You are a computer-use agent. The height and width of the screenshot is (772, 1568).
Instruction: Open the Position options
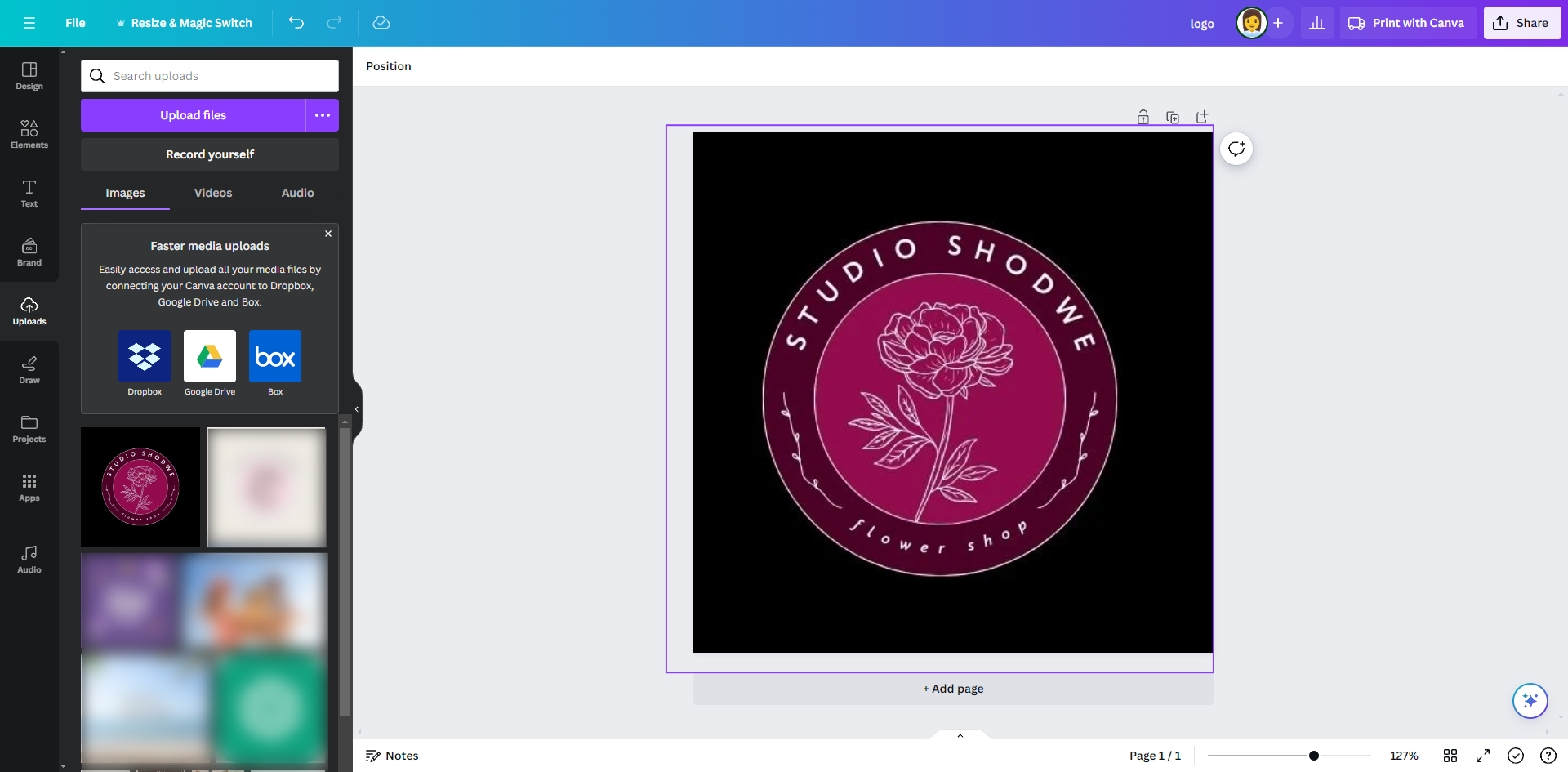coord(389,66)
